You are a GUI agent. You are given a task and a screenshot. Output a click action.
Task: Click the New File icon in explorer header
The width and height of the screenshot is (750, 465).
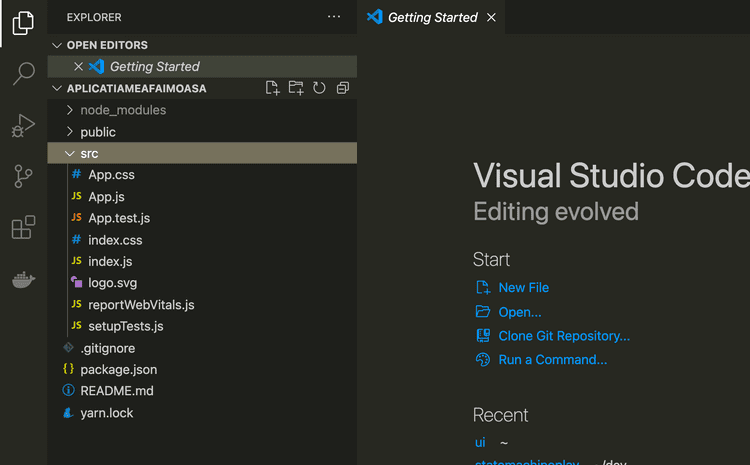tap(272, 88)
